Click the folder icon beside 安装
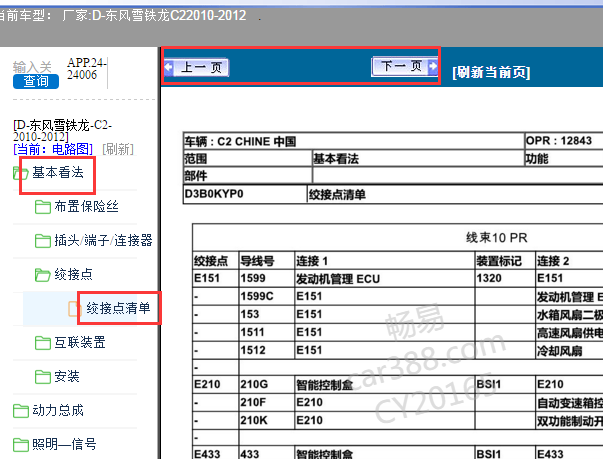This screenshot has width=603, height=459. pos(43,377)
